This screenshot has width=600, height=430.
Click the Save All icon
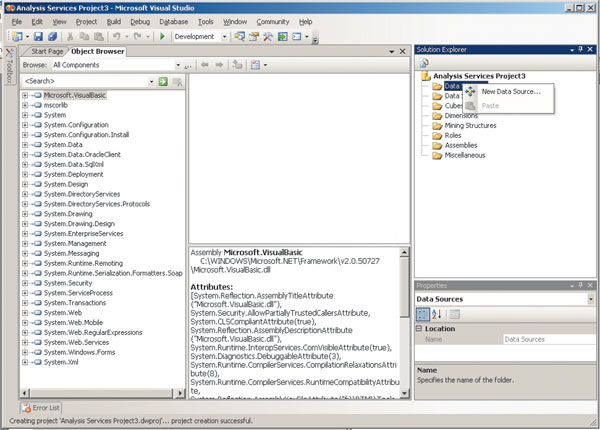tap(52, 36)
